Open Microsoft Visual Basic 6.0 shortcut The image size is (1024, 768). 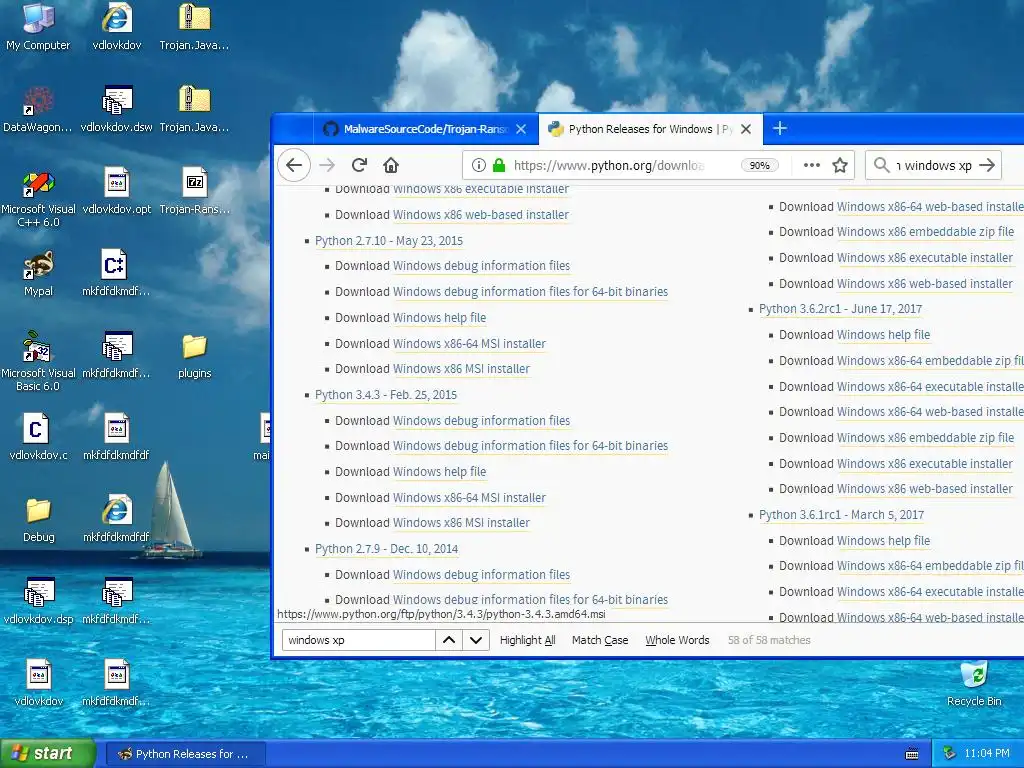38,362
